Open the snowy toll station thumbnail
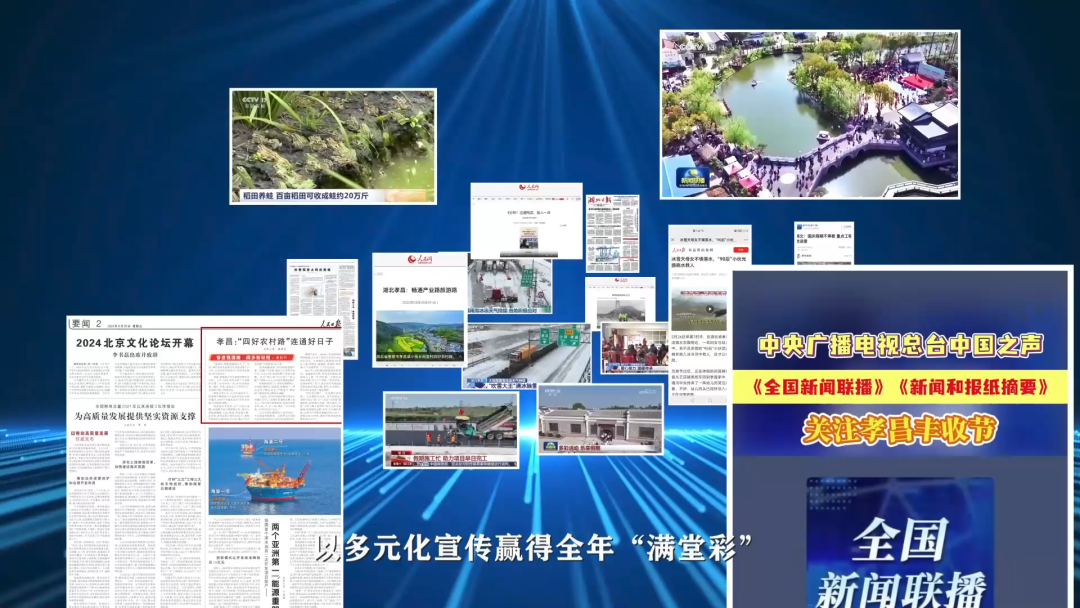Viewport: 1080px width, 608px height. tap(510, 286)
